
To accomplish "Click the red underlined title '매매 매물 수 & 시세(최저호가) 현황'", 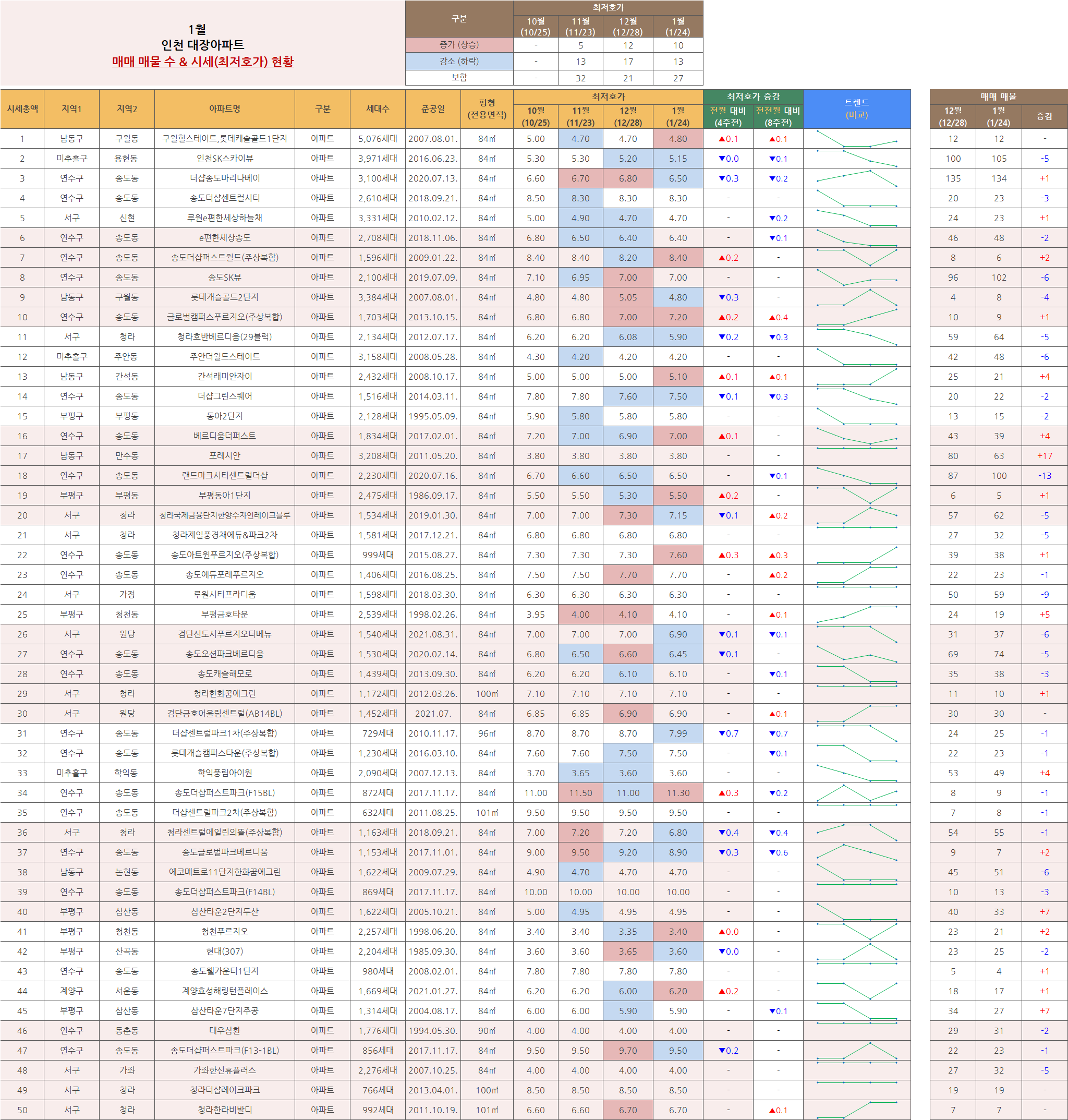I will [203, 62].
